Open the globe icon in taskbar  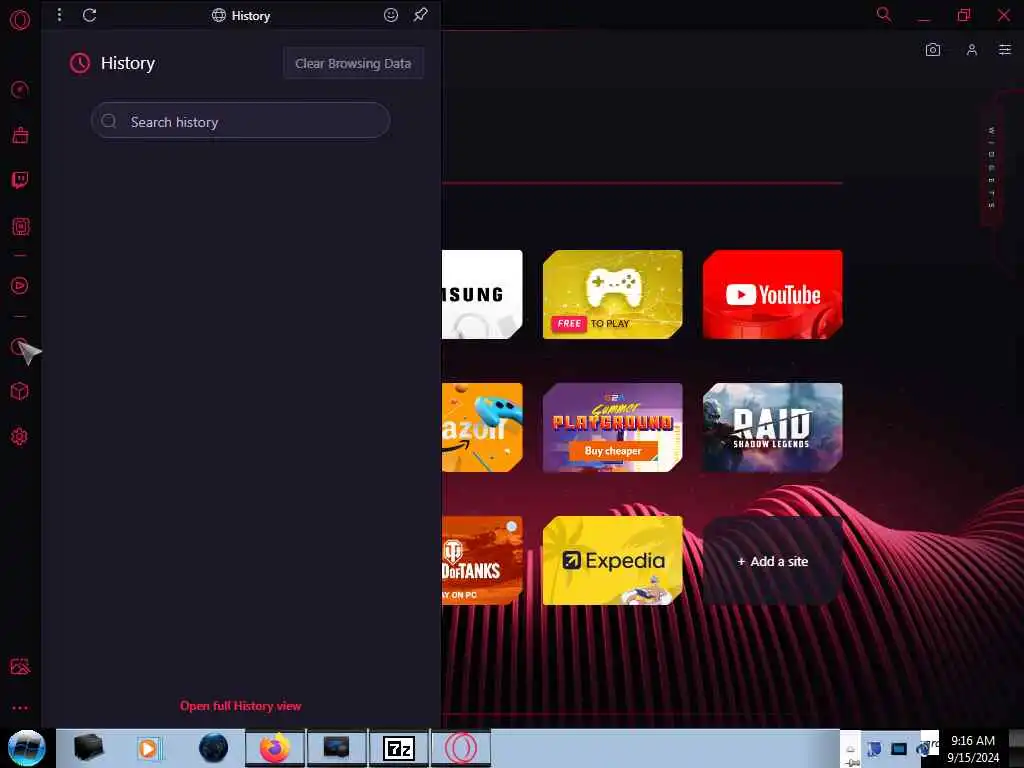pyautogui.click(x=213, y=748)
